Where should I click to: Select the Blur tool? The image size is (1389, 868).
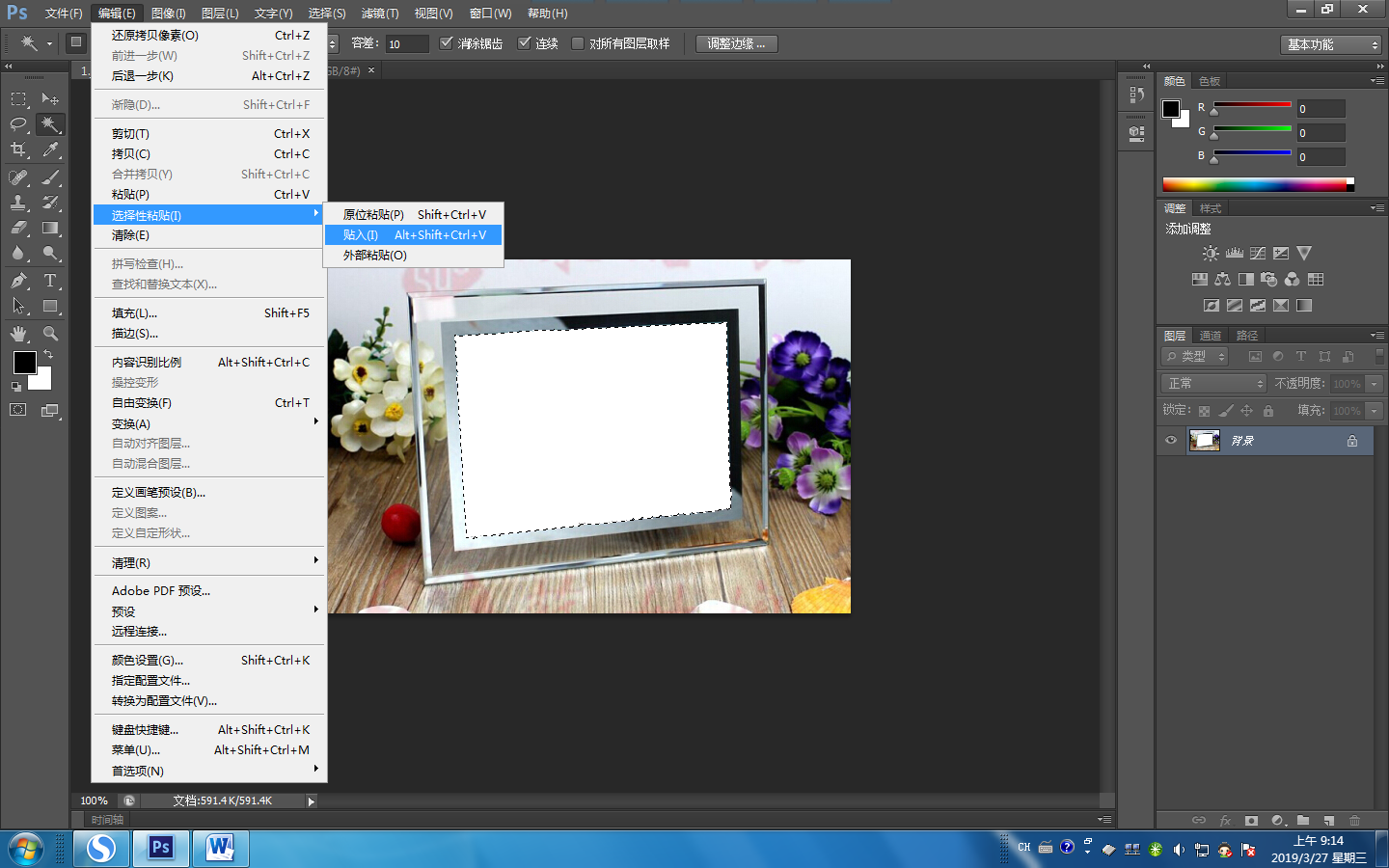pyautogui.click(x=18, y=254)
